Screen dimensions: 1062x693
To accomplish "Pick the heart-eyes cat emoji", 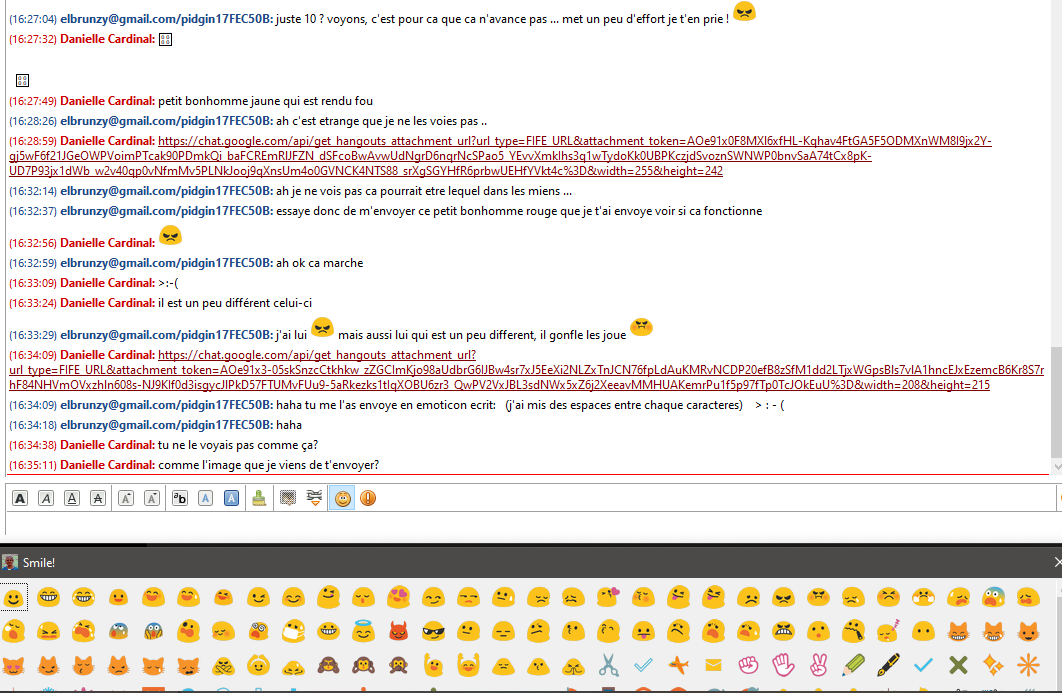I will click(x=14, y=666).
